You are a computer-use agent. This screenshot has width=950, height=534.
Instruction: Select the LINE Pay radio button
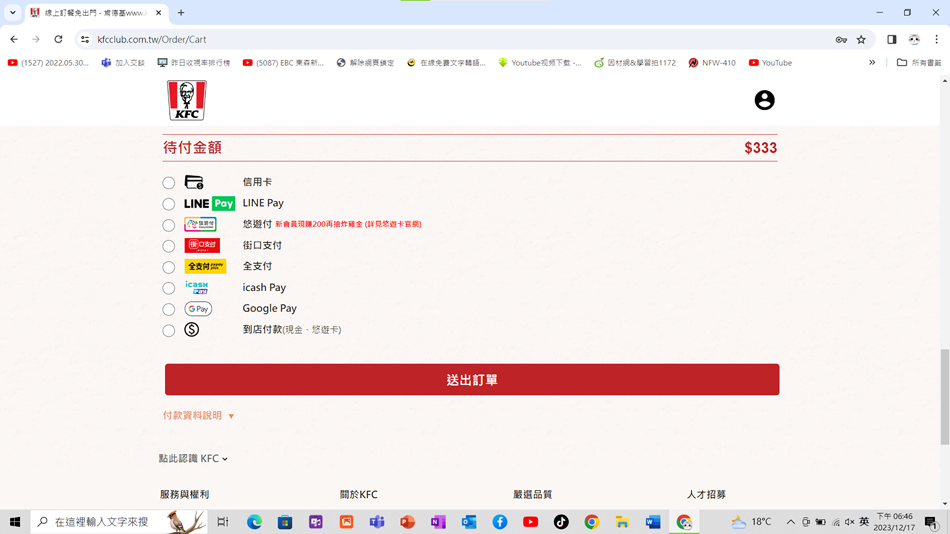(168, 204)
